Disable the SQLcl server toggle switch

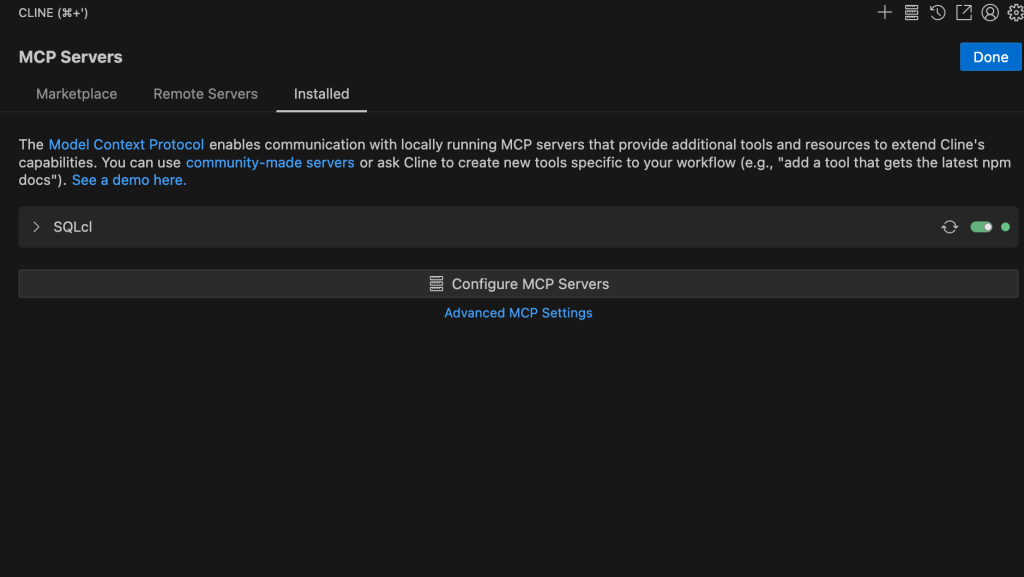[981, 227]
